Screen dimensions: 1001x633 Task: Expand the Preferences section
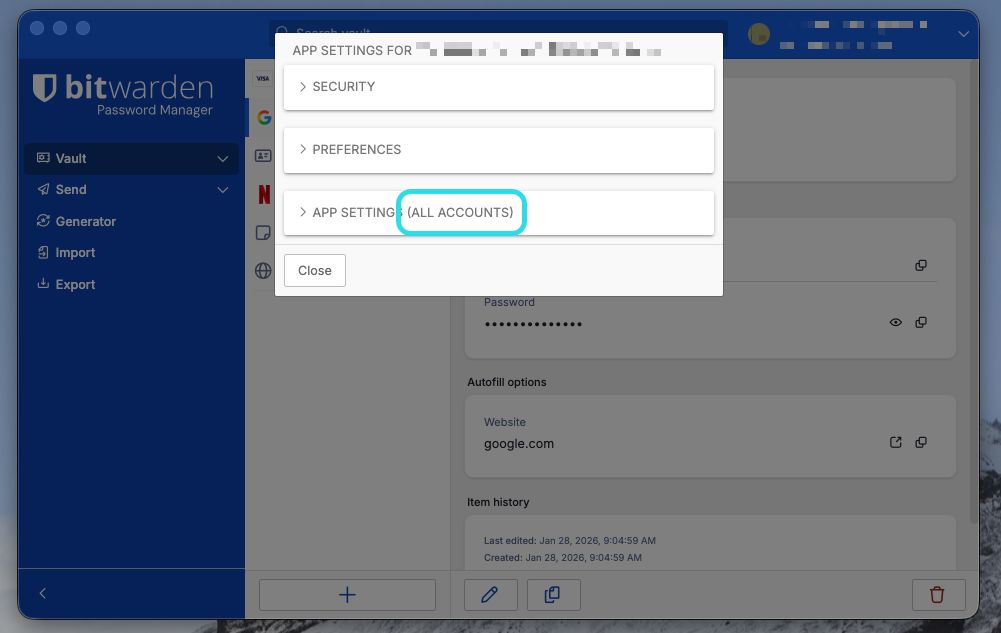click(498, 149)
